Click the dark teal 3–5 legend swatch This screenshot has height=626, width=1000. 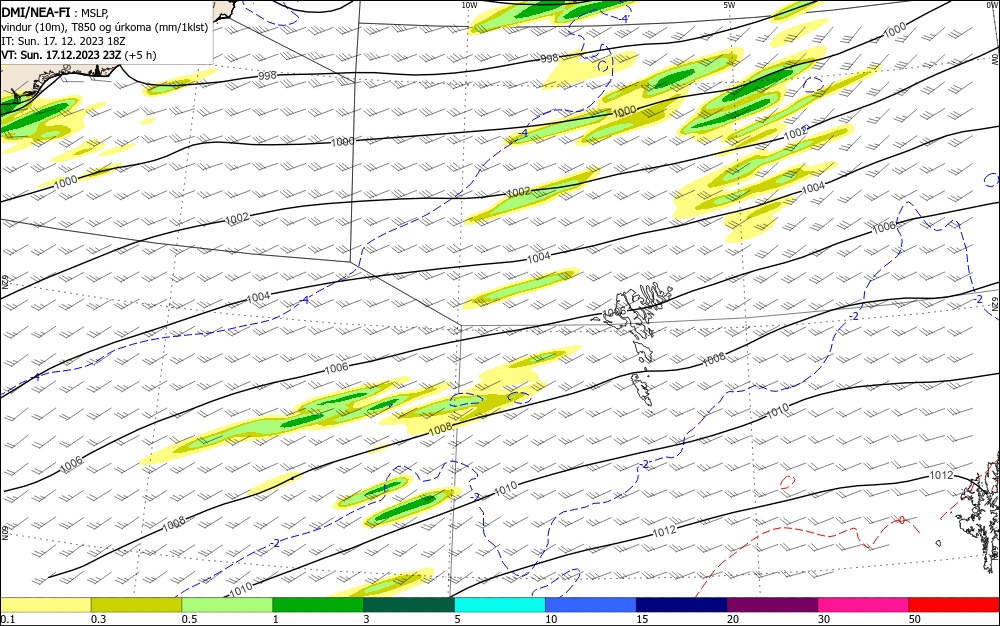pos(409,605)
